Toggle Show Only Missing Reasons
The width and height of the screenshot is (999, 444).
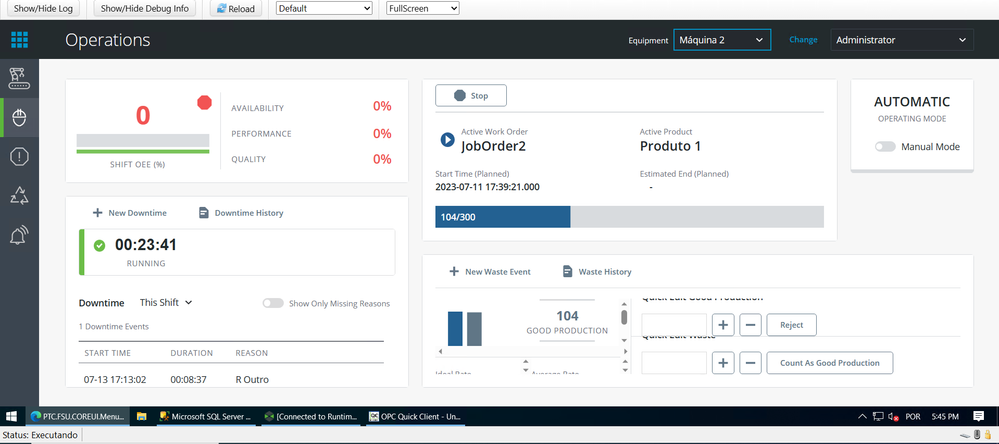click(272, 303)
